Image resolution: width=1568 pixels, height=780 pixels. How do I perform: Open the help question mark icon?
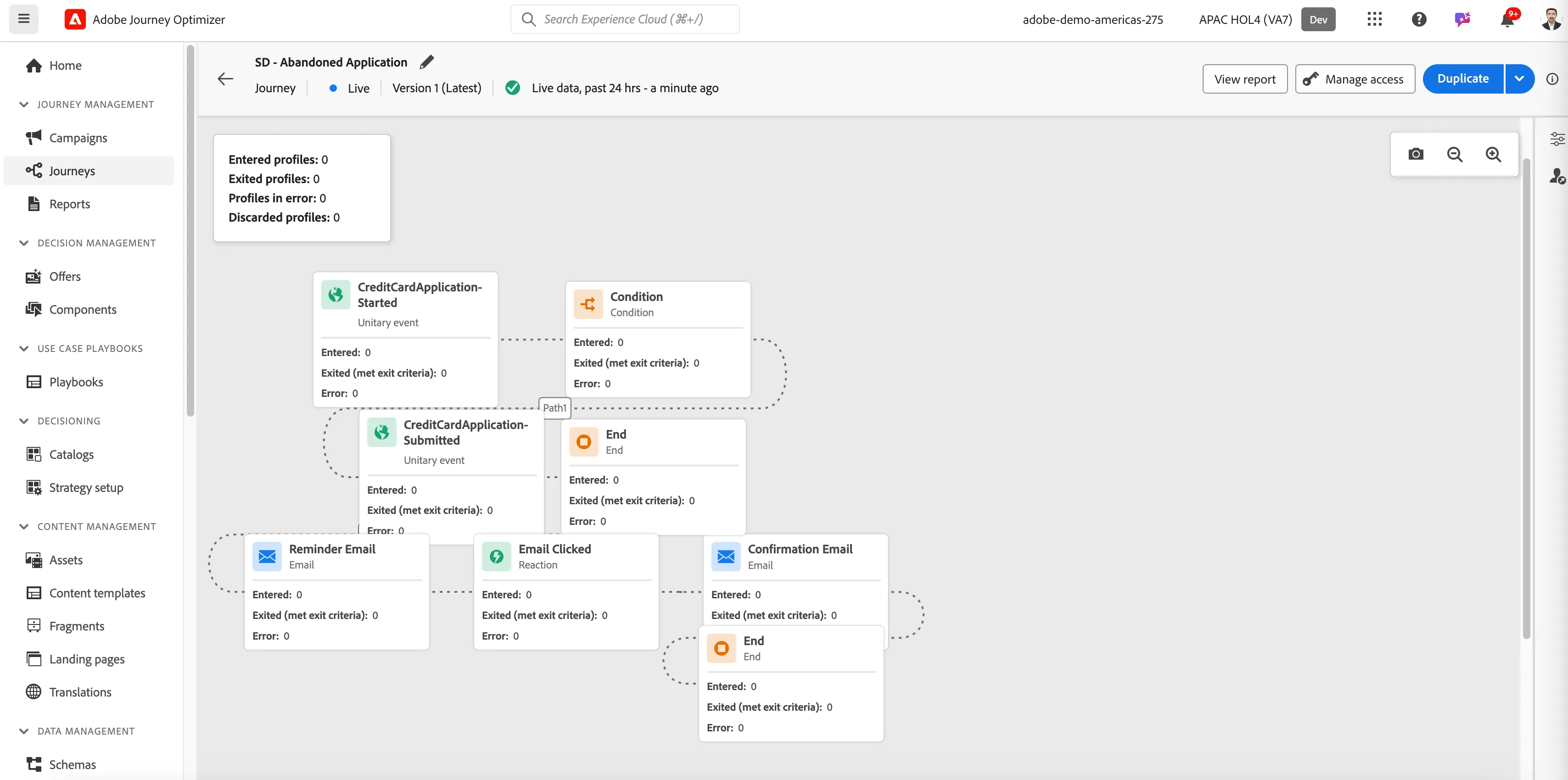(1419, 19)
